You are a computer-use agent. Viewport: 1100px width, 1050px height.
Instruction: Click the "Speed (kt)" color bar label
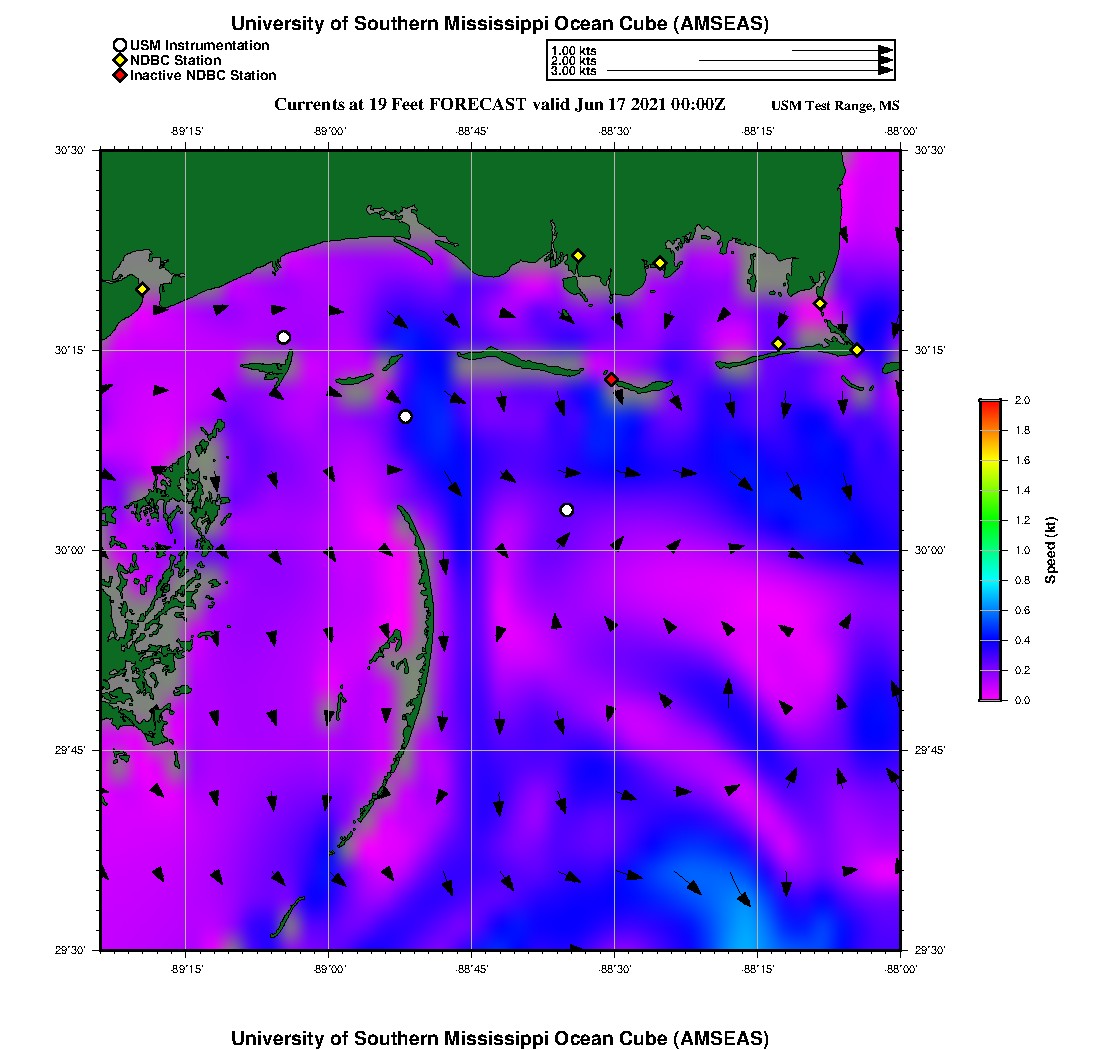pos(1050,550)
